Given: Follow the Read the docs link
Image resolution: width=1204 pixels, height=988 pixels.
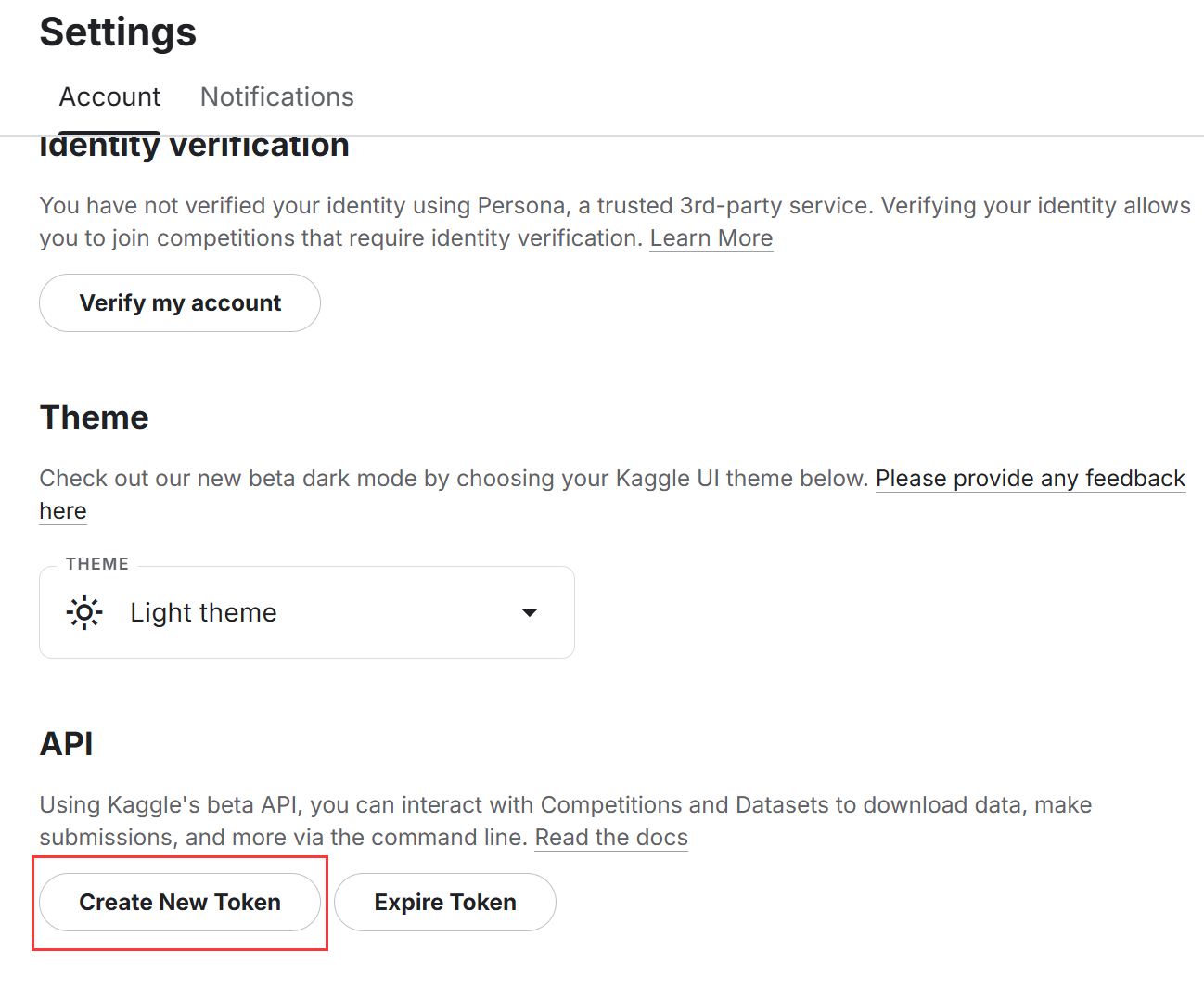Looking at the screenshot, I should pos(611,838).
